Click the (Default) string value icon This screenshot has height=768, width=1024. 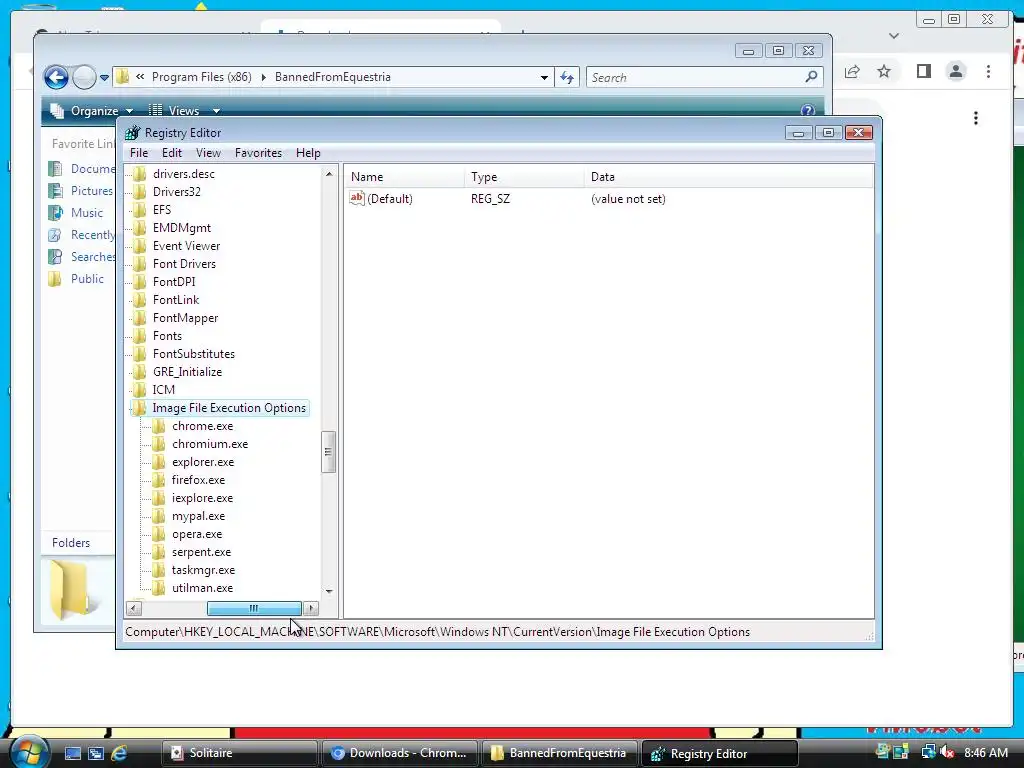click(x=357, y=198)
